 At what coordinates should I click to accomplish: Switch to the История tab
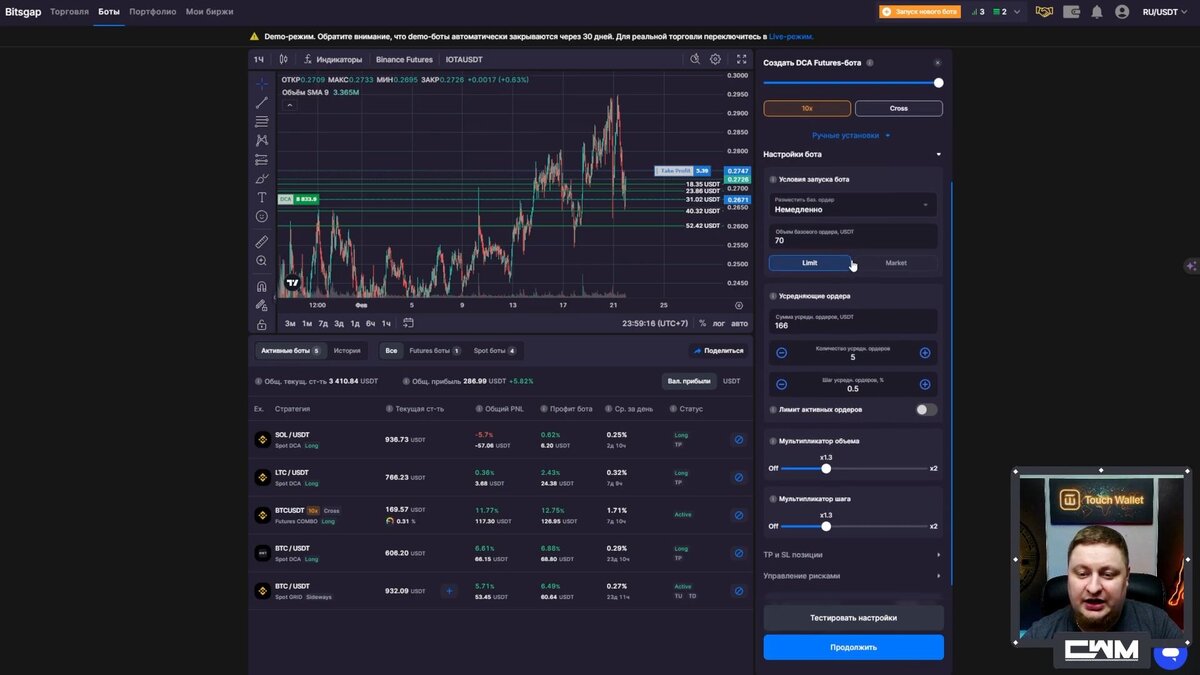point(347,351)
